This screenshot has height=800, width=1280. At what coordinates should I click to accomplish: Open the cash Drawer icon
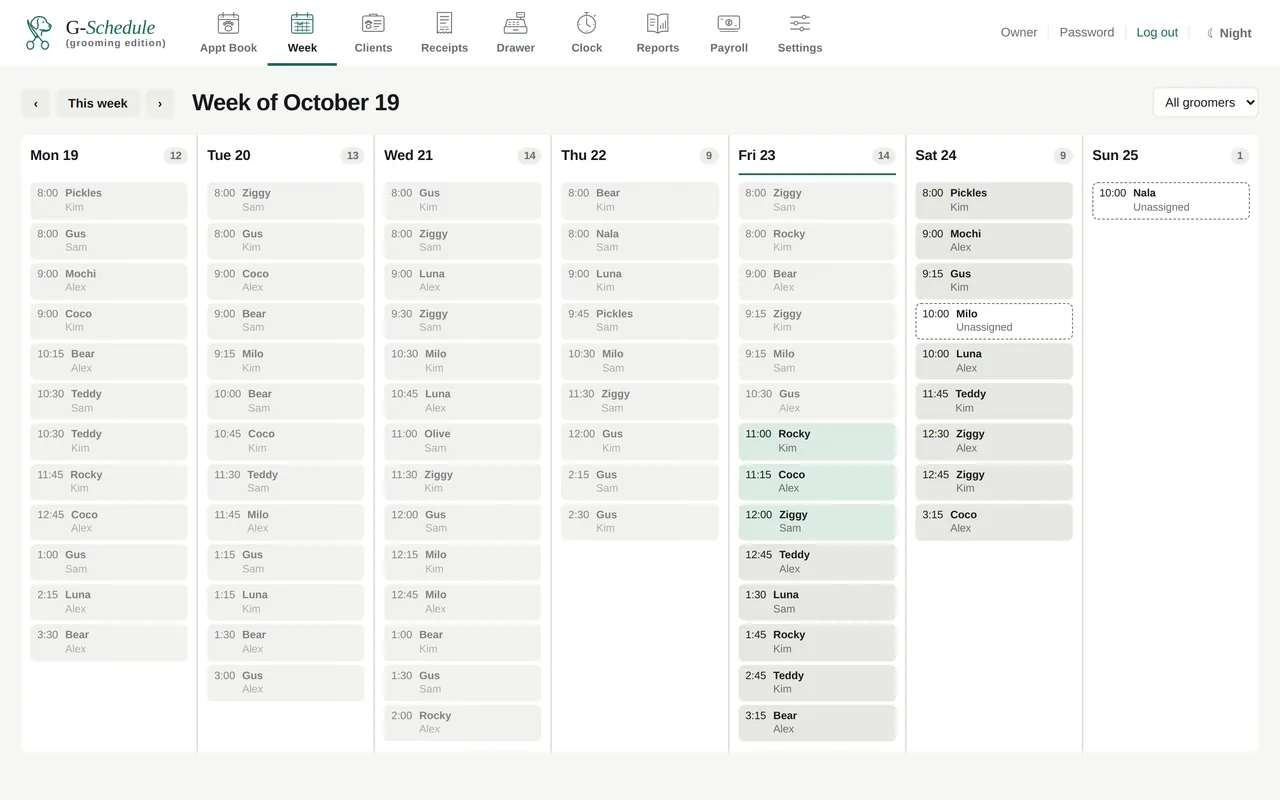click(x=515, y=23)
